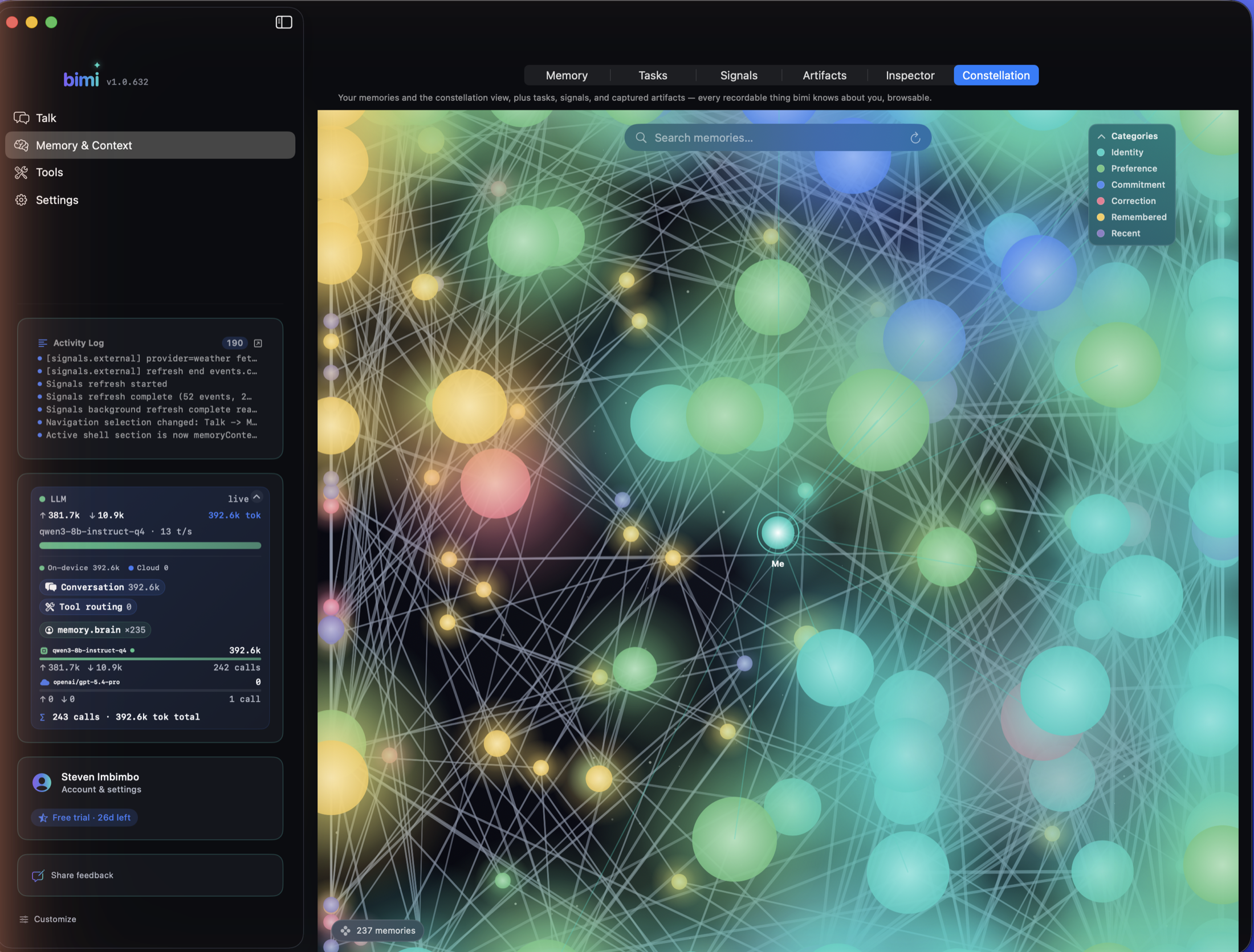Click the Tools wrench icon
Screen dimensions: 1254x952
click(x=22, y=173)
